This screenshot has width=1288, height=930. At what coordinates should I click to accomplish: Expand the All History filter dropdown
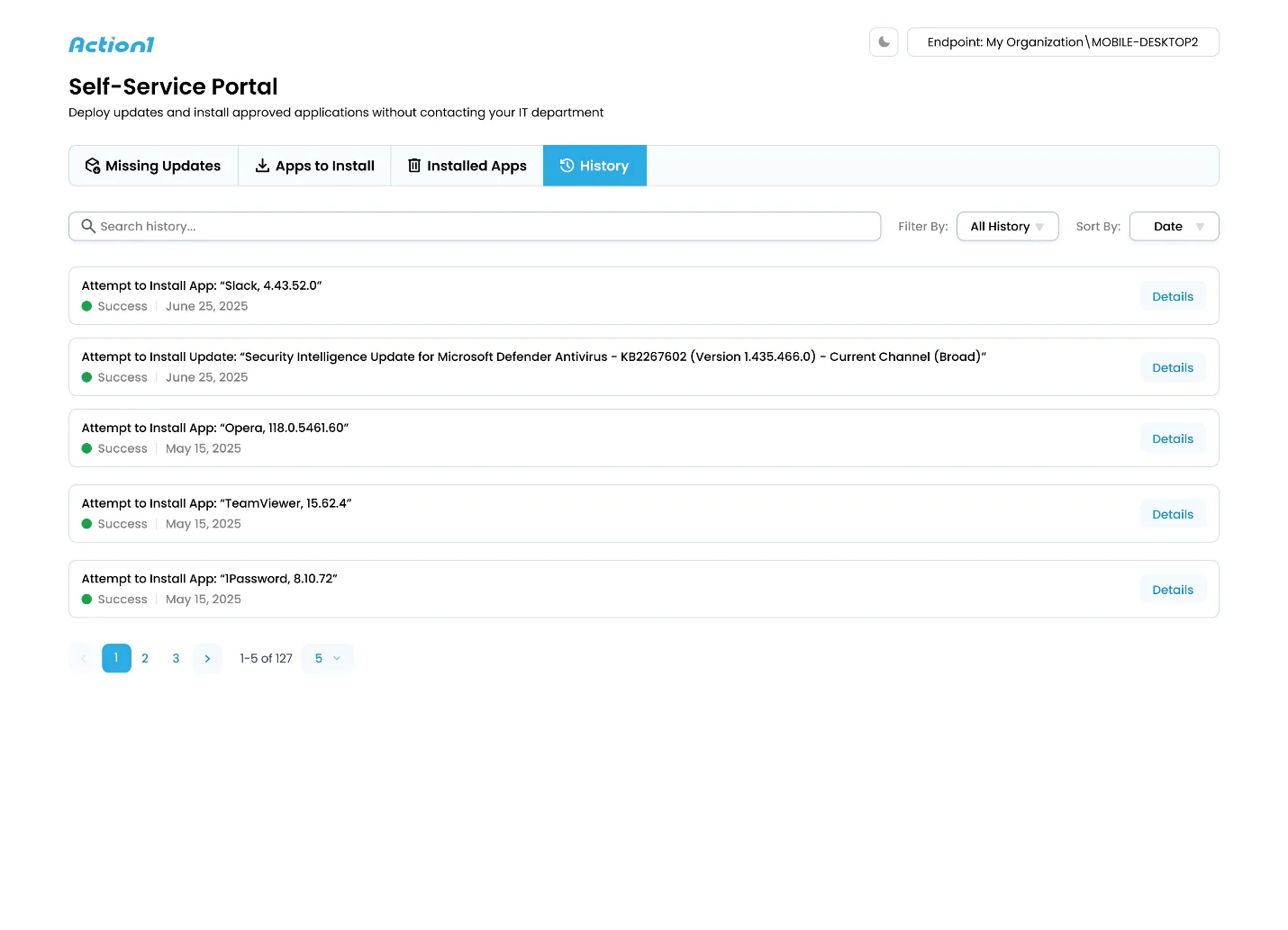coord(1007,227)
